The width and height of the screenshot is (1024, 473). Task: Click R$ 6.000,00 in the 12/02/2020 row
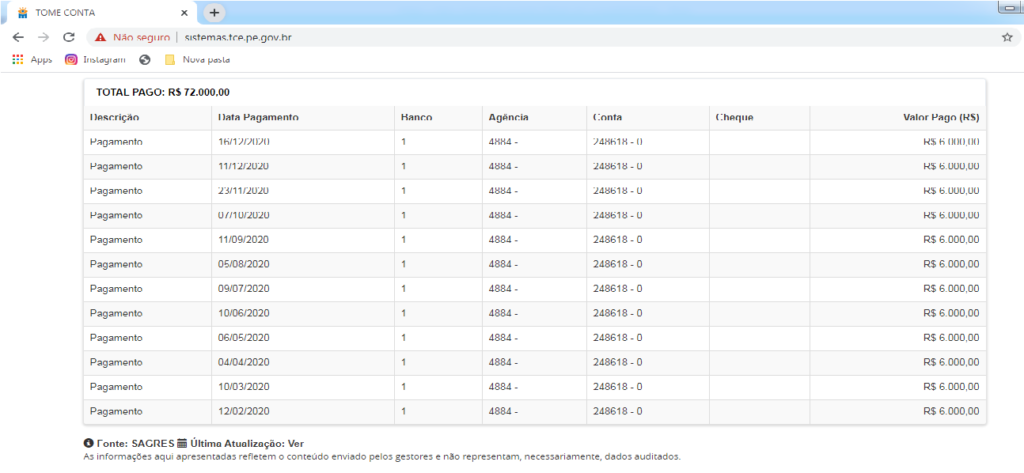click(952, 411)
